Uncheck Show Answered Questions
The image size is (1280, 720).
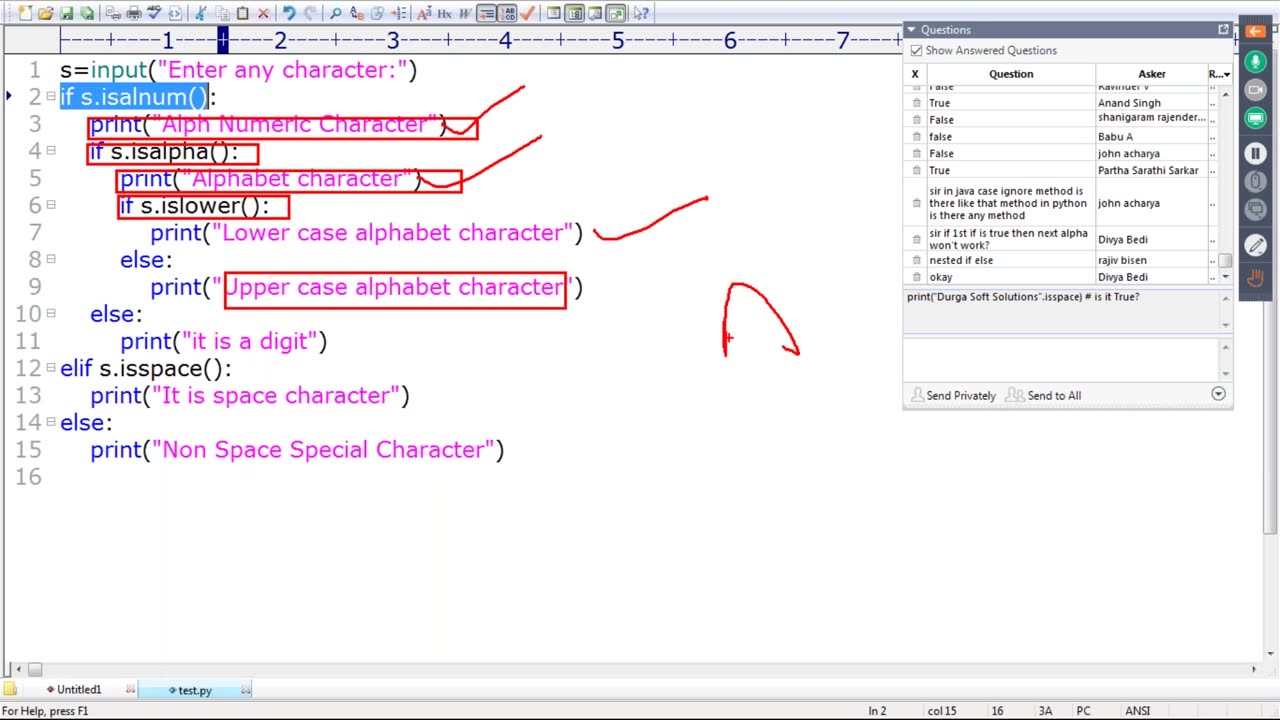pos(916,50)
